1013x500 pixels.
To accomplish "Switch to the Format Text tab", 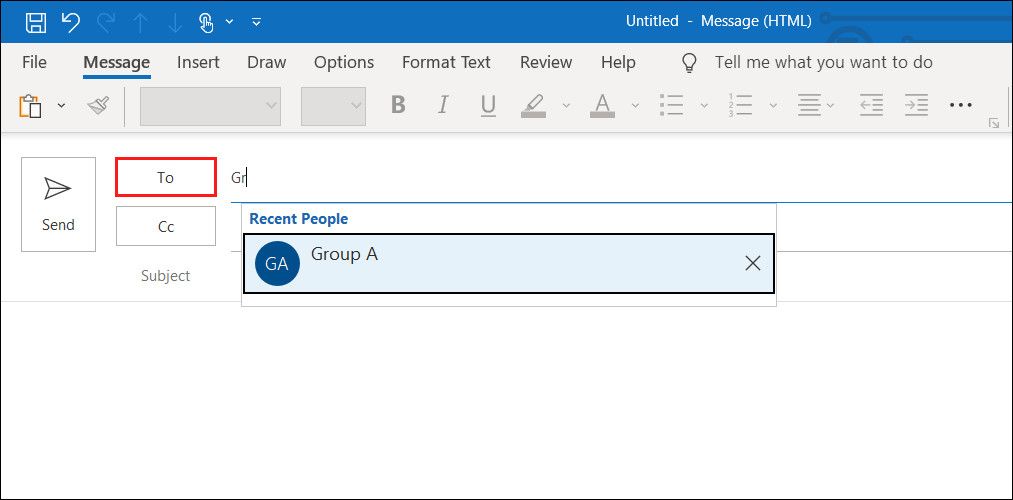I will point(446,62).
